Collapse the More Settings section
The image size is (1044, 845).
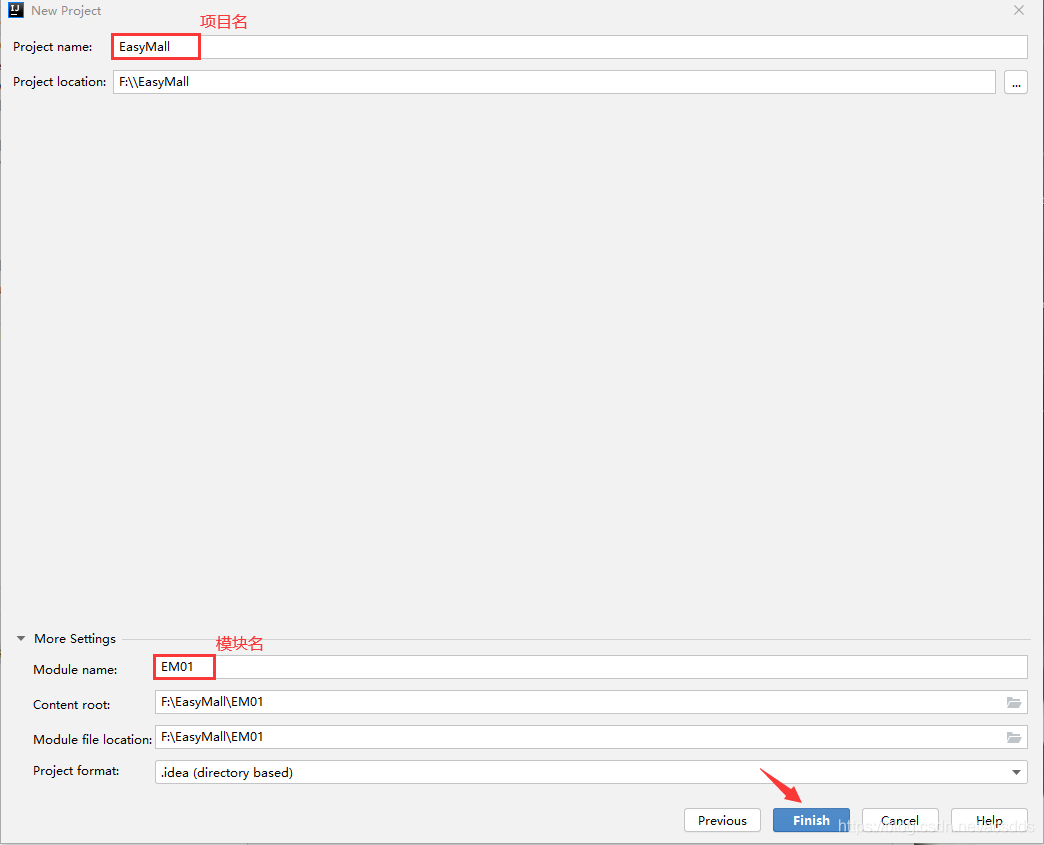[21, 639]
